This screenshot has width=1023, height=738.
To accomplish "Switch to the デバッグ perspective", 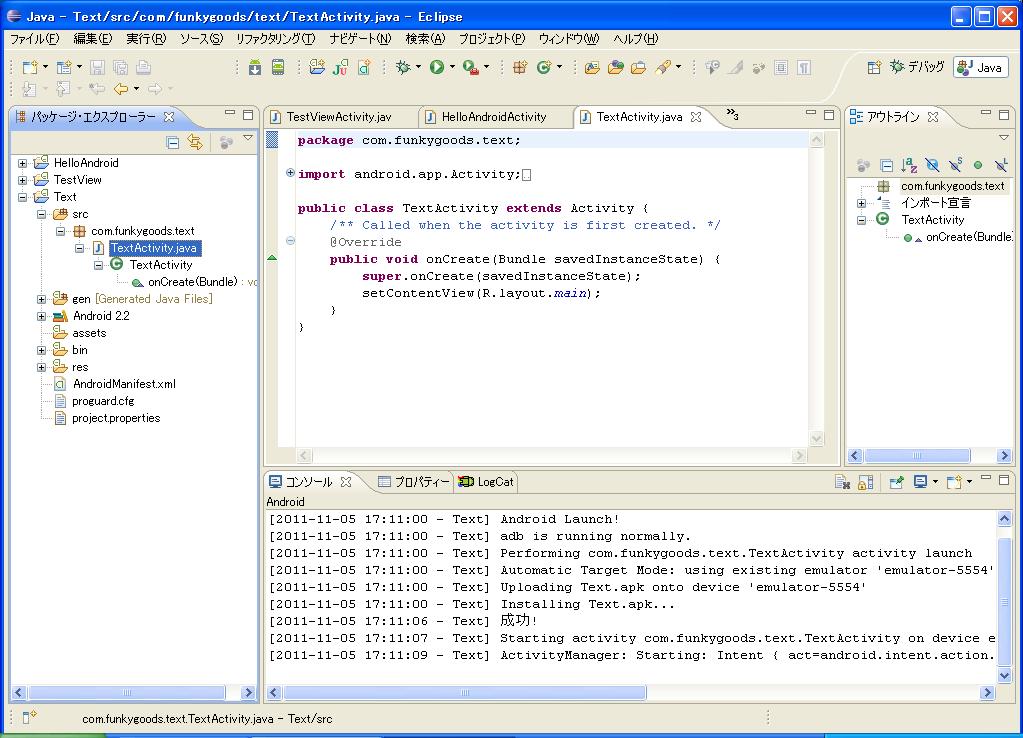I will [x=917, y=67].
